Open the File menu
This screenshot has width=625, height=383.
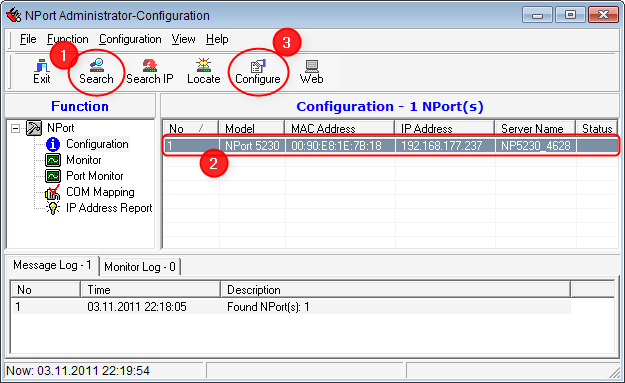click(28, 39)
